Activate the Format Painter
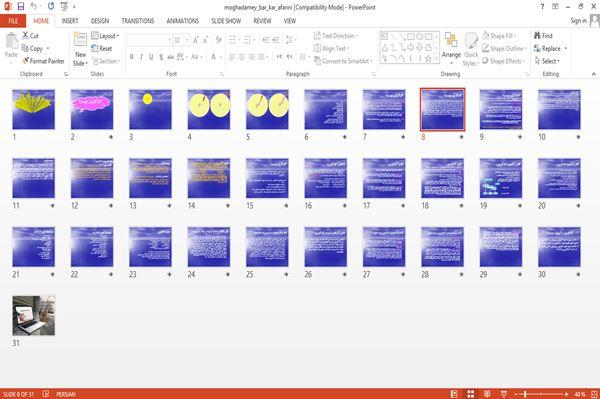 [43, 61]
